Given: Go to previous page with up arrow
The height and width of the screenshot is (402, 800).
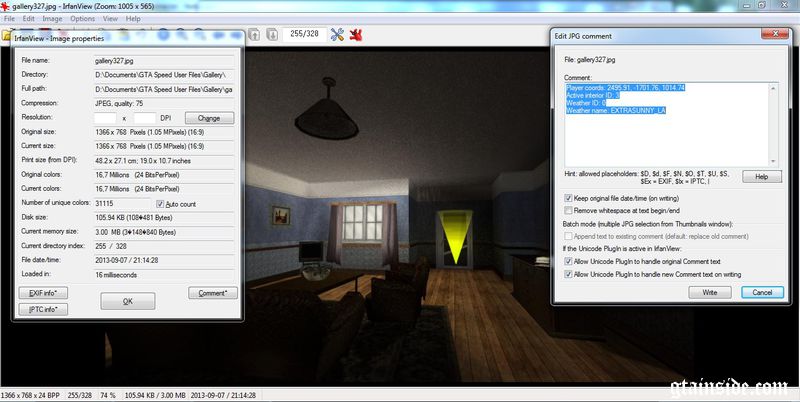Looking at the screenshot, I should 255,35.
